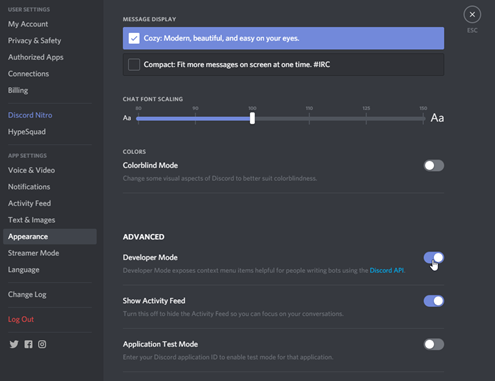Follow the Discord API link
495x381 pixels.
point(387,270)
